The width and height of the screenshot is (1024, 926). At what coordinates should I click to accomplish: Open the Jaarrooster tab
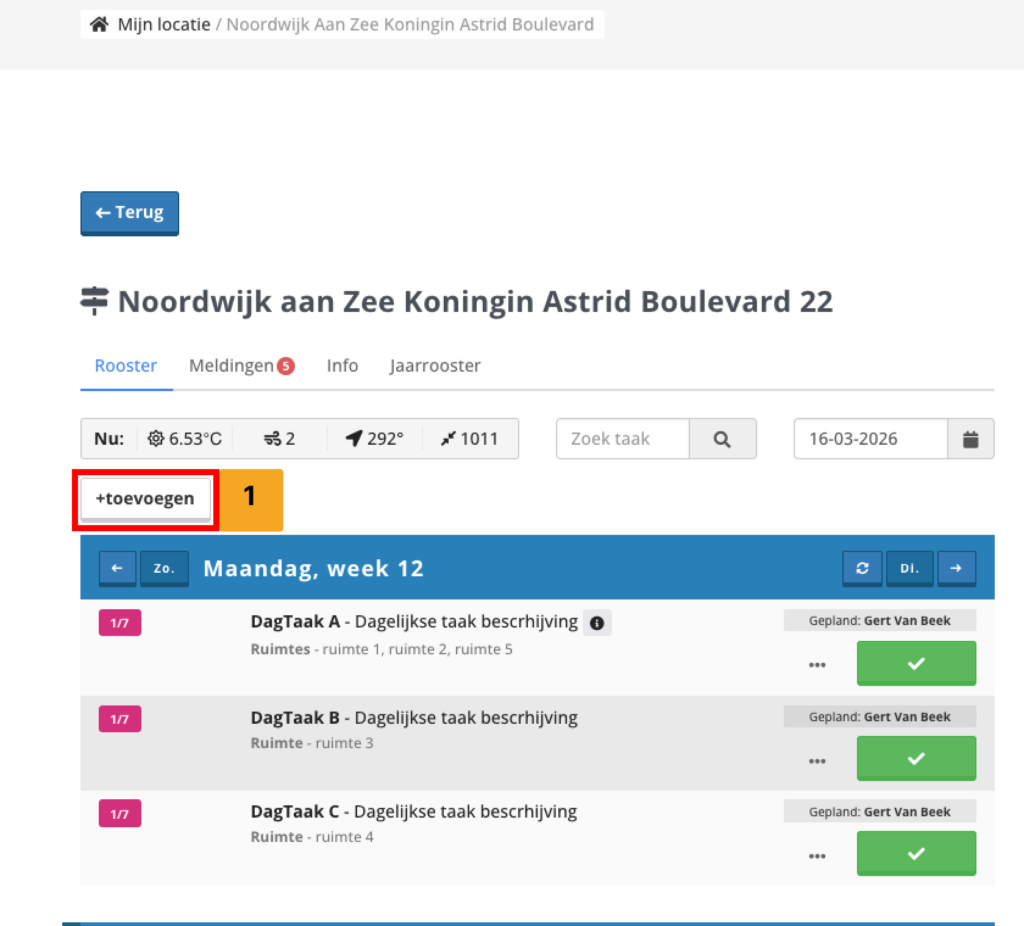click(435, 366)
